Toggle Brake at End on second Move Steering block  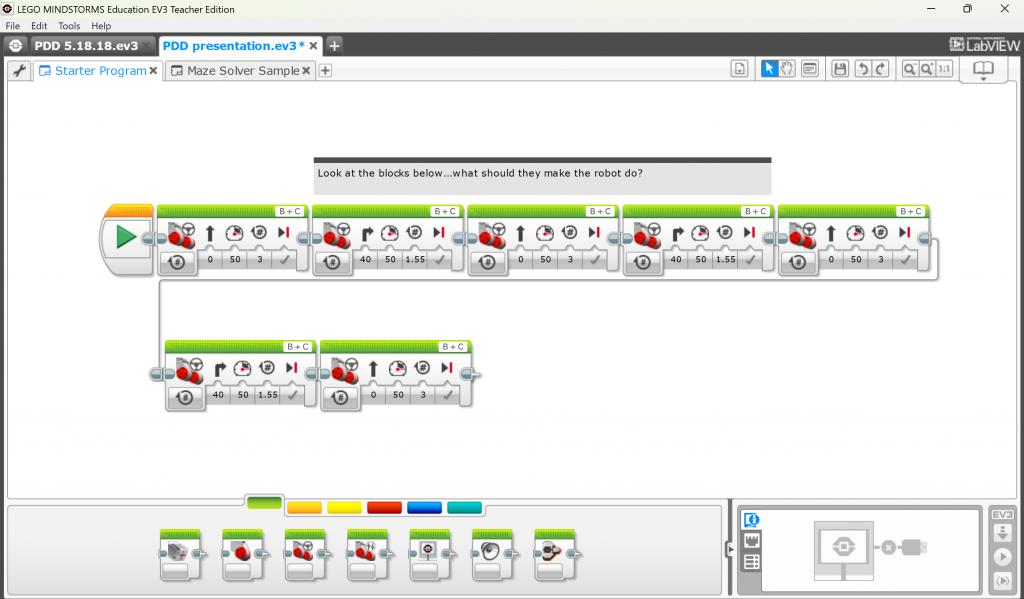click(x=439, y=259)
